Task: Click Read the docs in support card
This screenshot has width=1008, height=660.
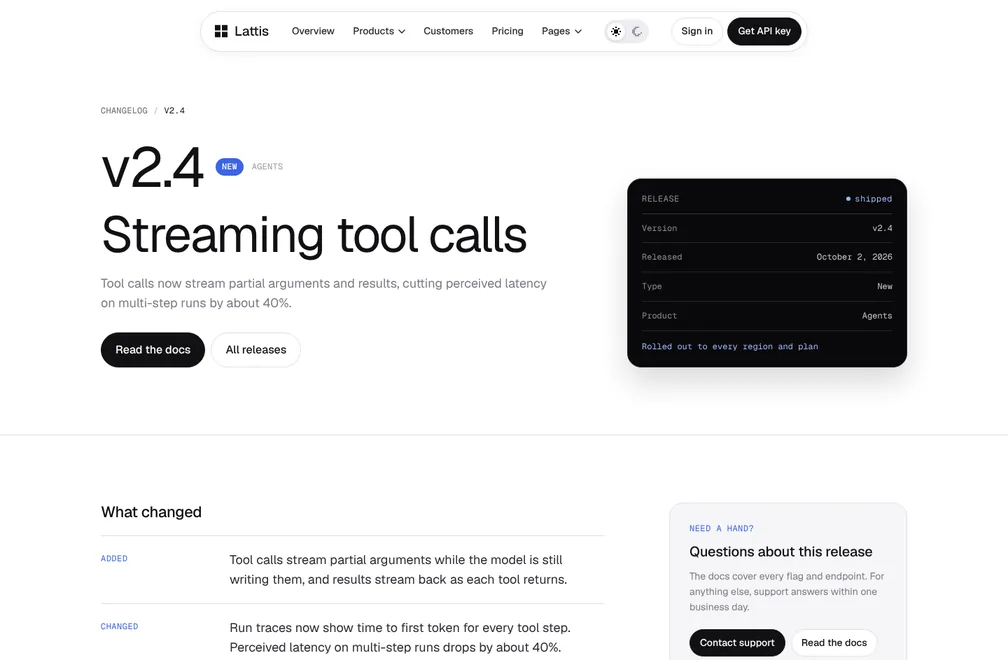Action: [x=834, y=643]
